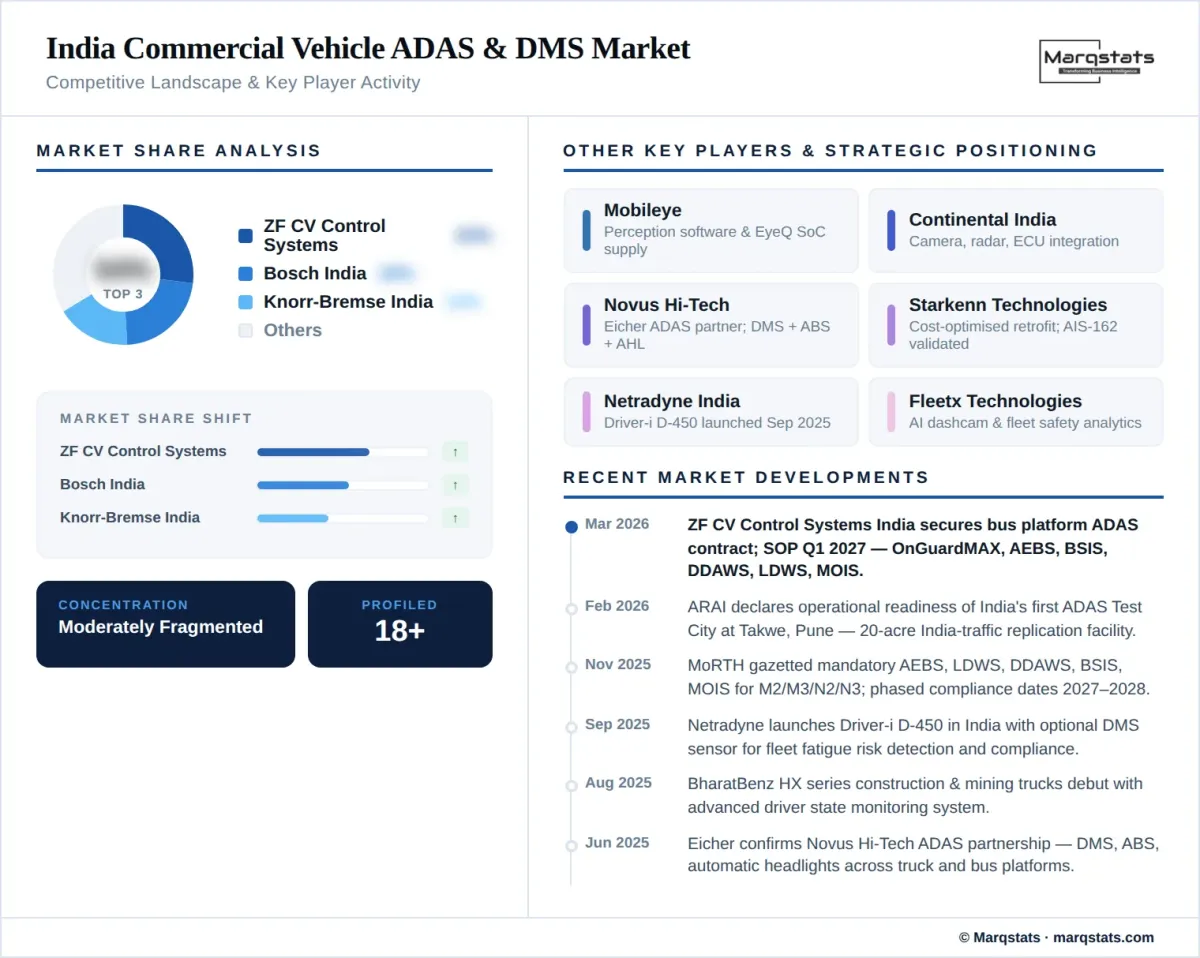Screen dimensions: 1200x958
Task: Click the Nov 2025 timeline marker dot
Action: (x=571, y=667)
